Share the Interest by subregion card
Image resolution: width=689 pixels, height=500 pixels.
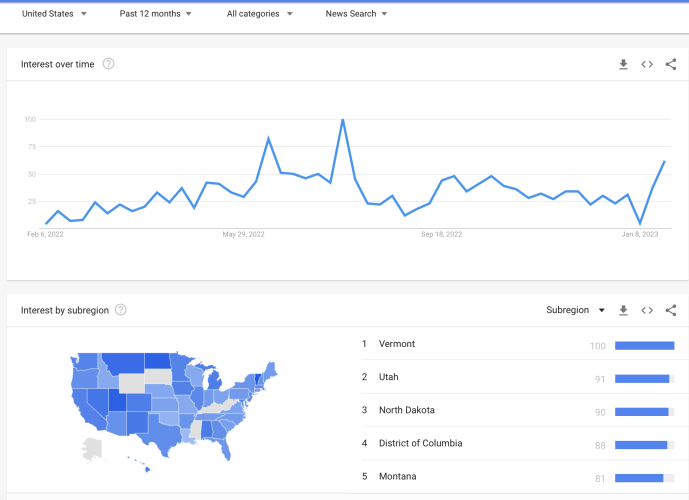pyautogui.click(x=671, y=310)
